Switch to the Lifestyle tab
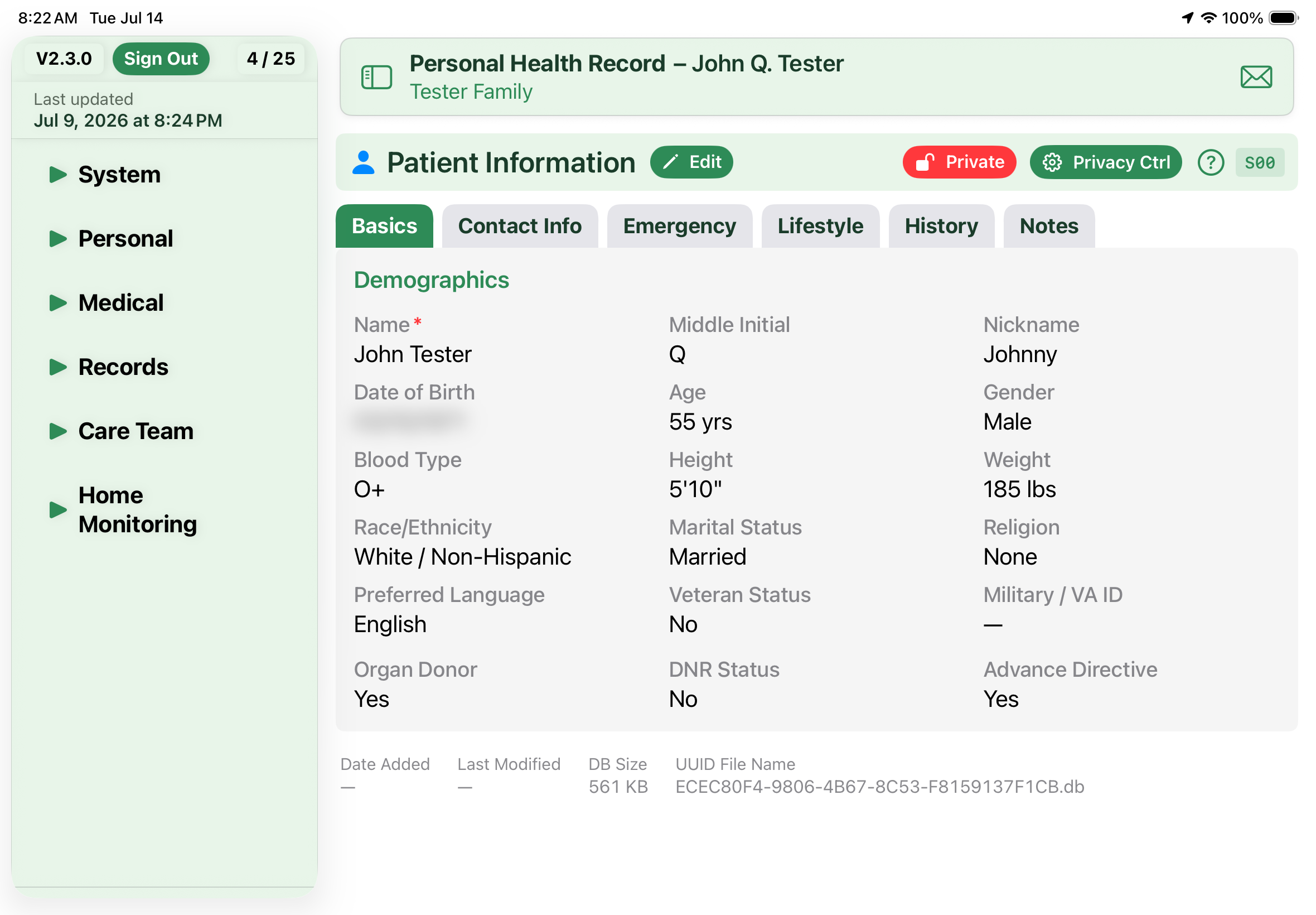The height and width of the screenshot is (915, 1316). coord(820,226)
